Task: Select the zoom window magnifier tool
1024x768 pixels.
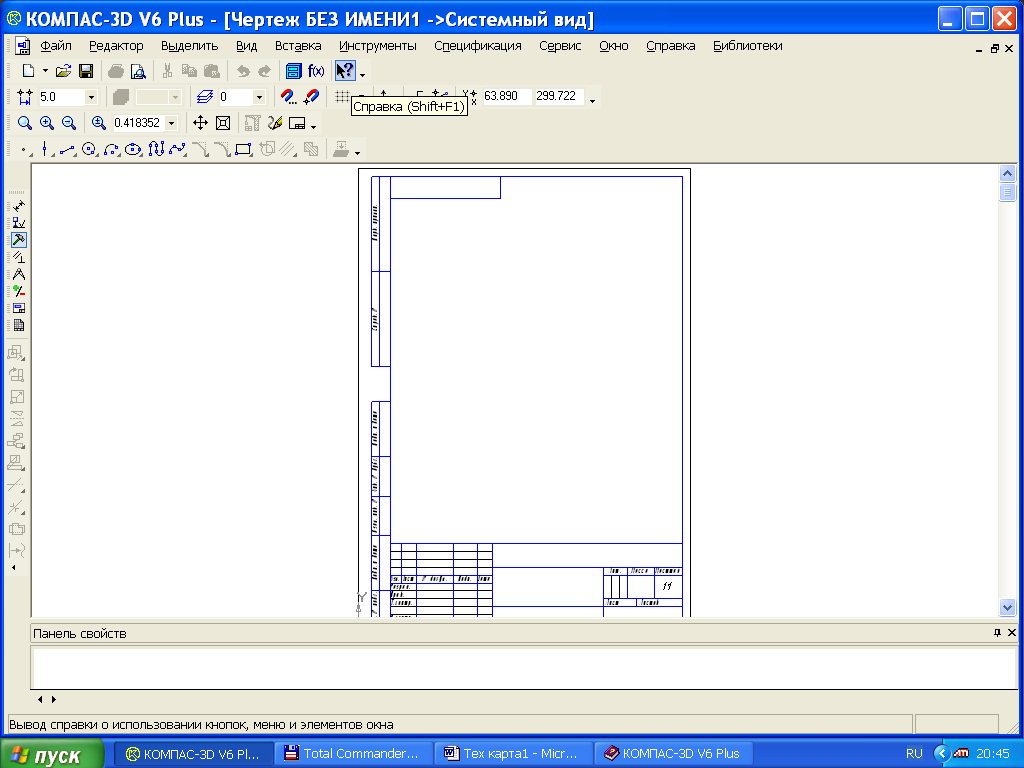Action: pyautogui.click(x=25, y=123)
